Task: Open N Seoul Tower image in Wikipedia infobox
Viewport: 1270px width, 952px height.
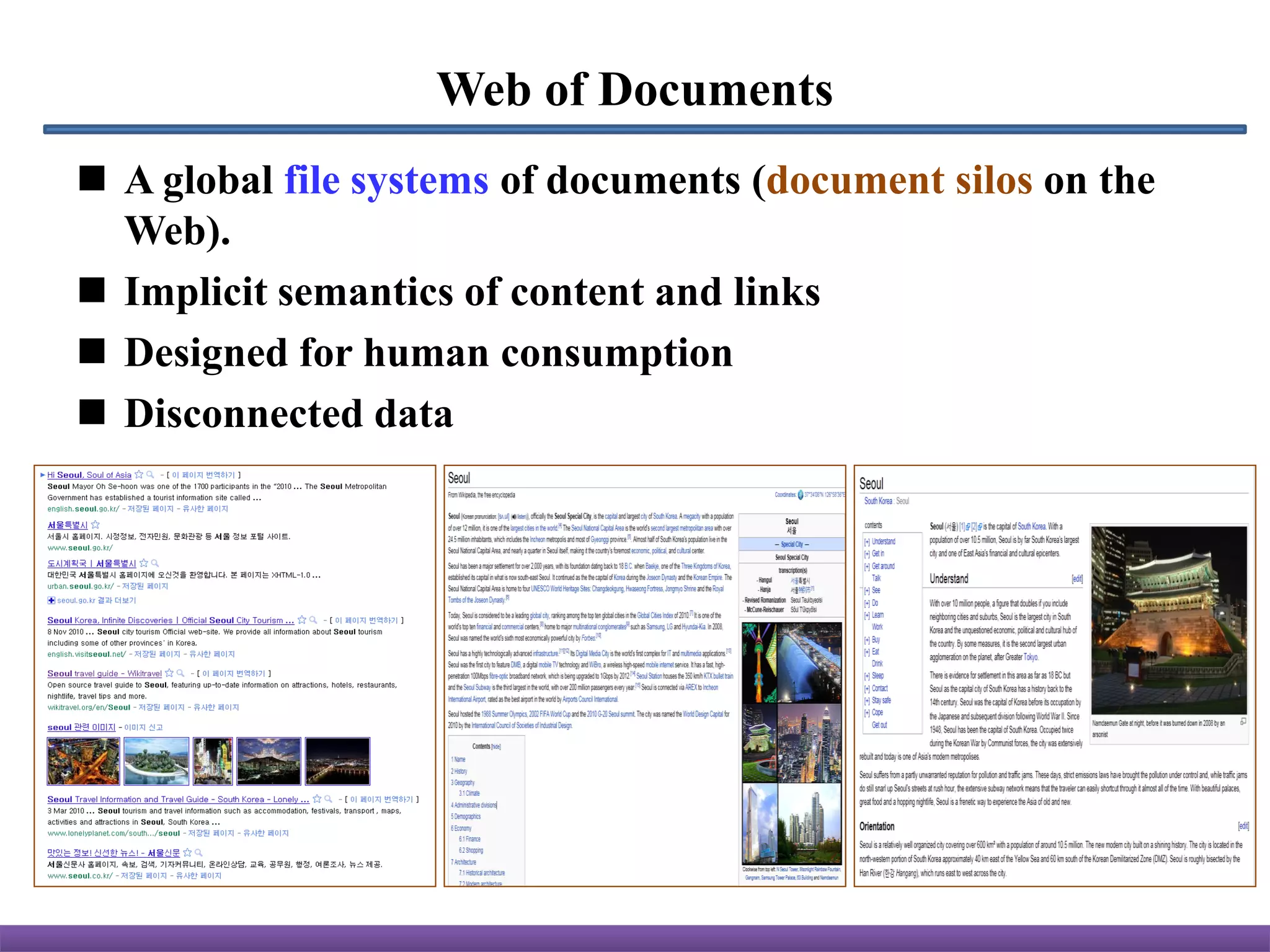Action: (x=759, y=663)
